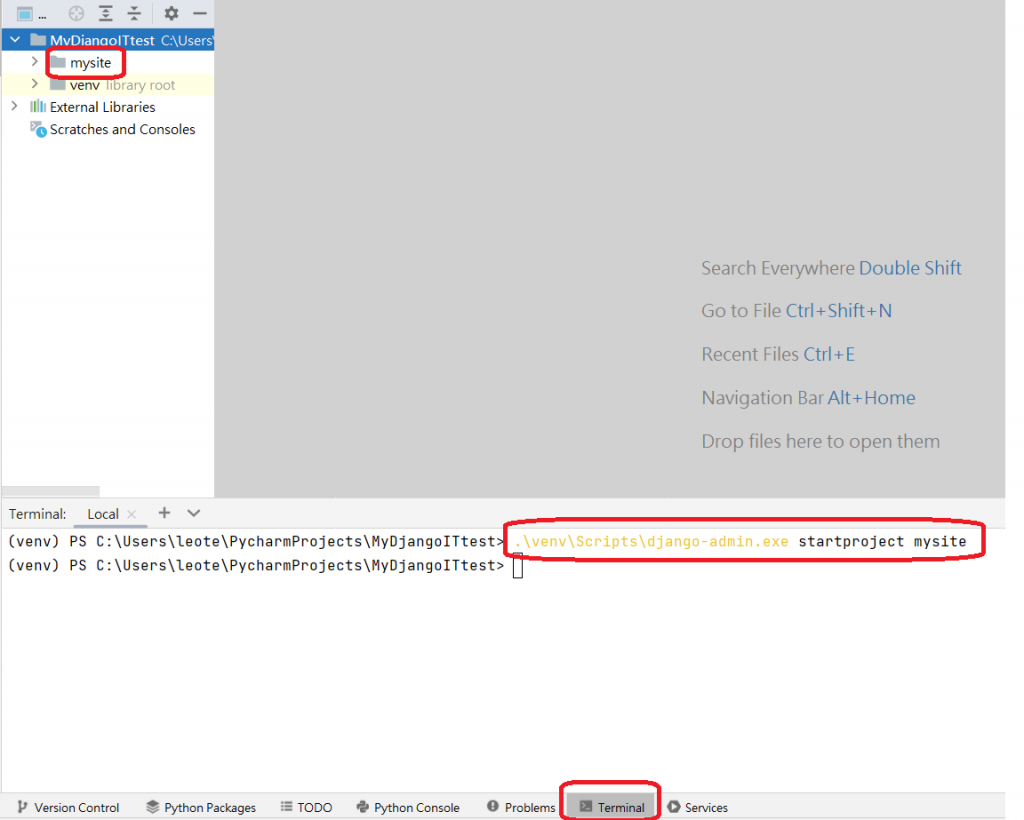Select the venv library root folder

pos(108,85)
